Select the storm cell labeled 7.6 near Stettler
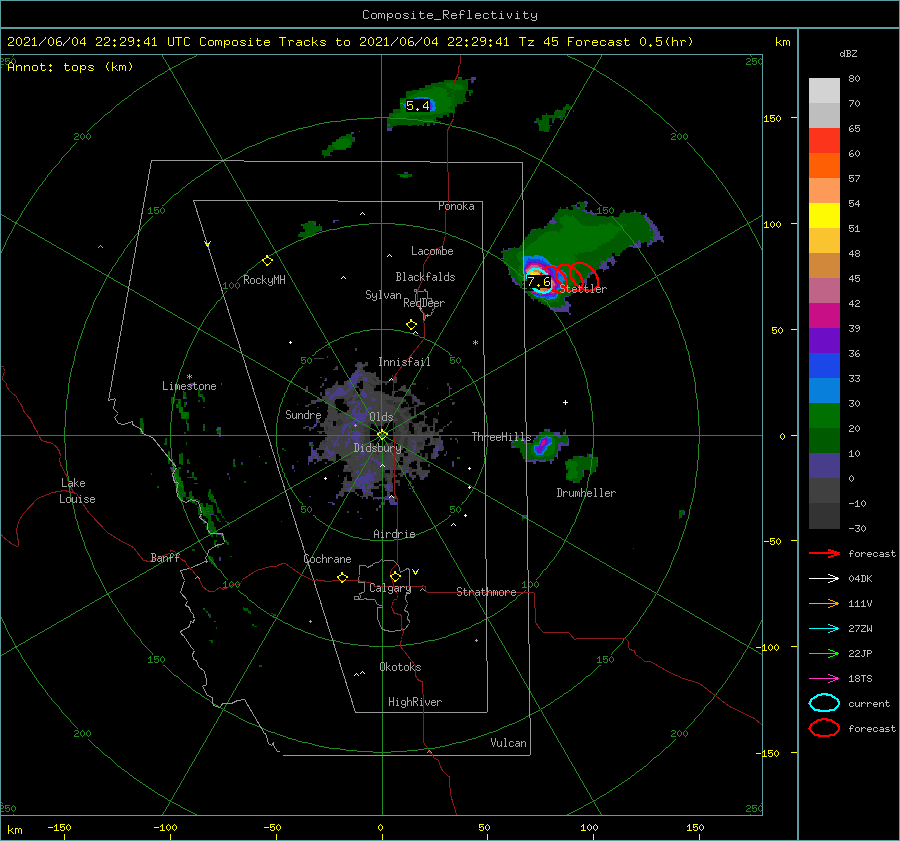900x841 pixels. pos(539,281)
